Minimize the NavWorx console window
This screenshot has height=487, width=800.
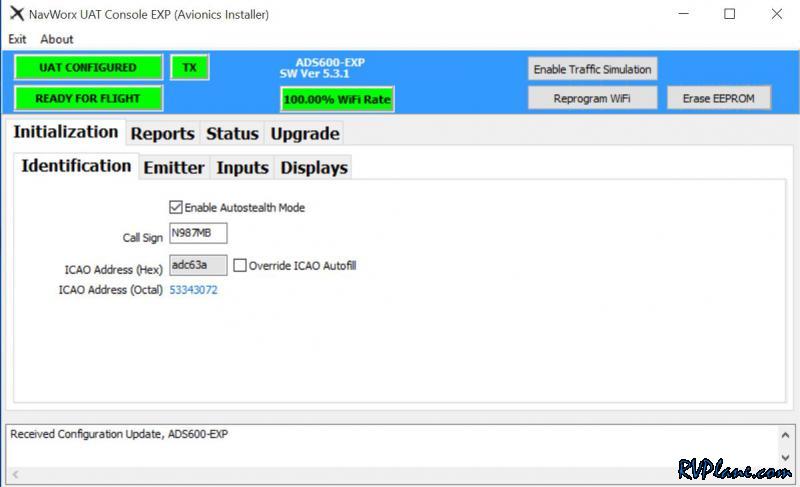(x=684, y=14)
